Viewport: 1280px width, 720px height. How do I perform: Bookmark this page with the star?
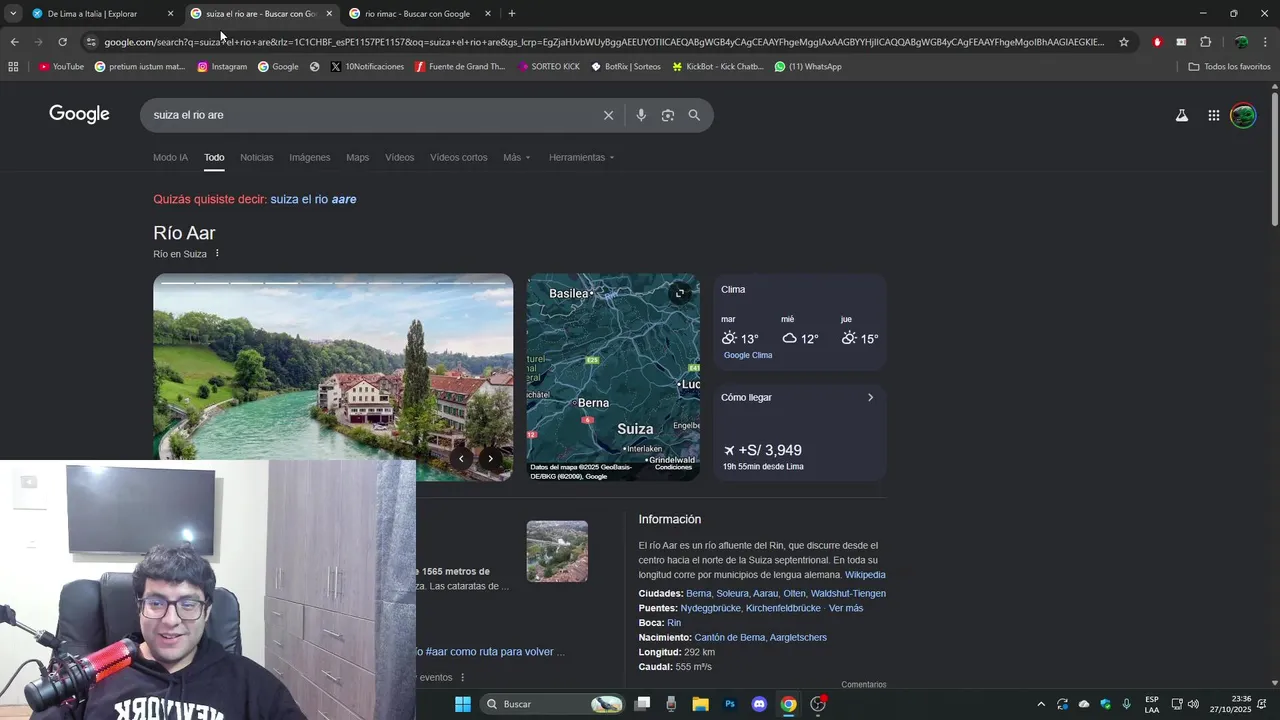[x=1124, y=42]
